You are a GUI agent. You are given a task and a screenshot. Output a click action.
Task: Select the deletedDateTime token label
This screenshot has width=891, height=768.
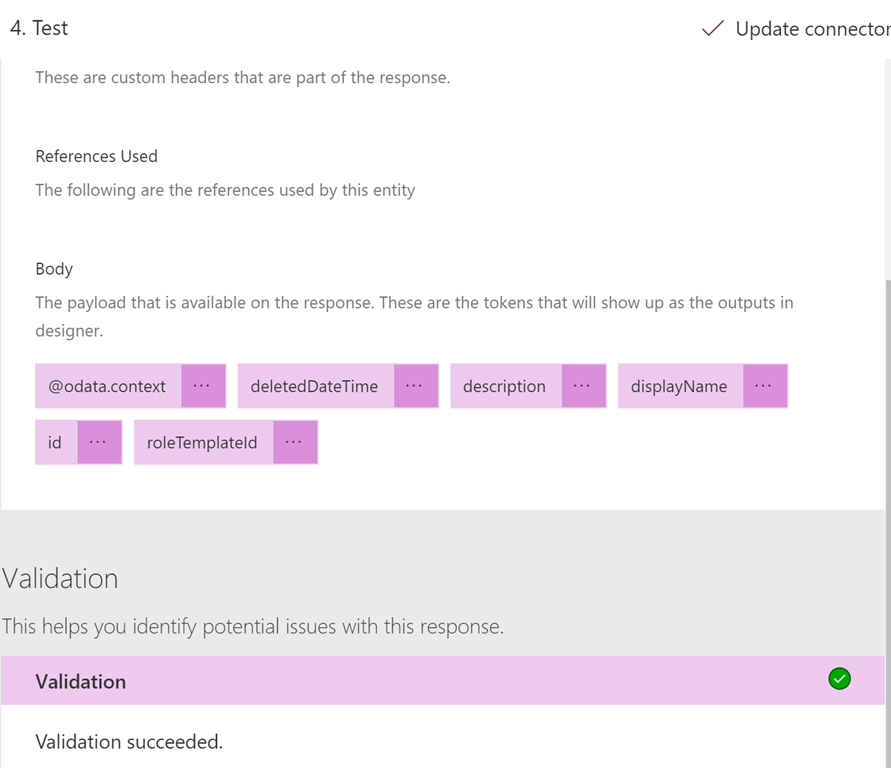pyautogui.click(x=315, y=386)
